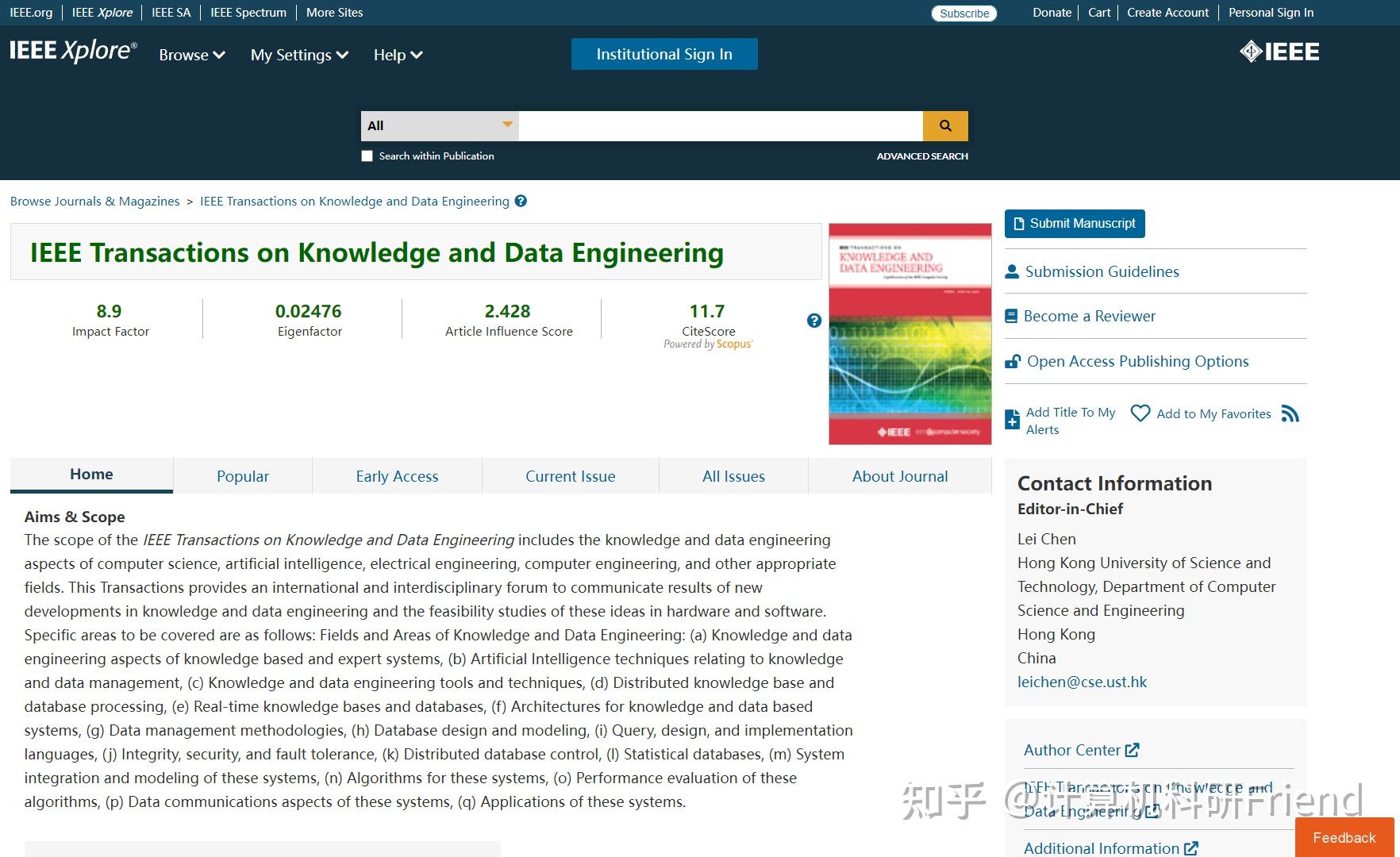The image size is (1400, 857).
Task: Open the Author Center link
Action: coord(1072,750)
